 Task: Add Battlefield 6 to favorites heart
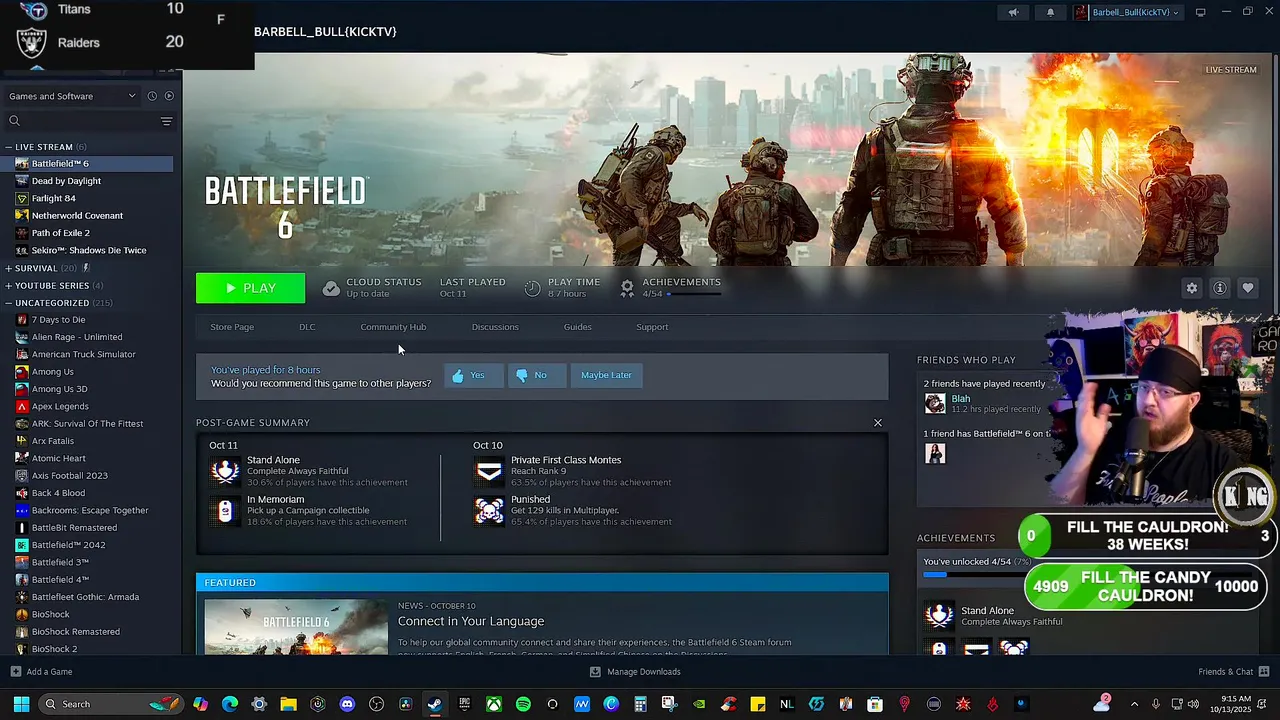(1248, 288)
